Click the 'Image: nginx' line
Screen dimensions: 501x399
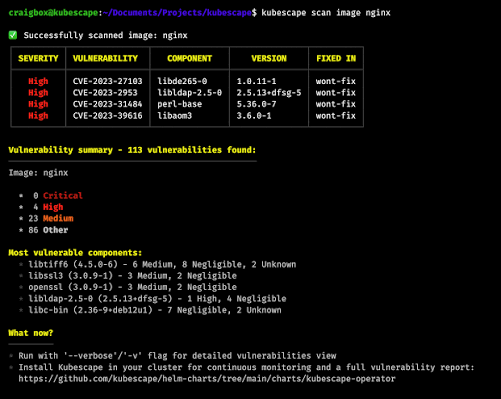38,173
